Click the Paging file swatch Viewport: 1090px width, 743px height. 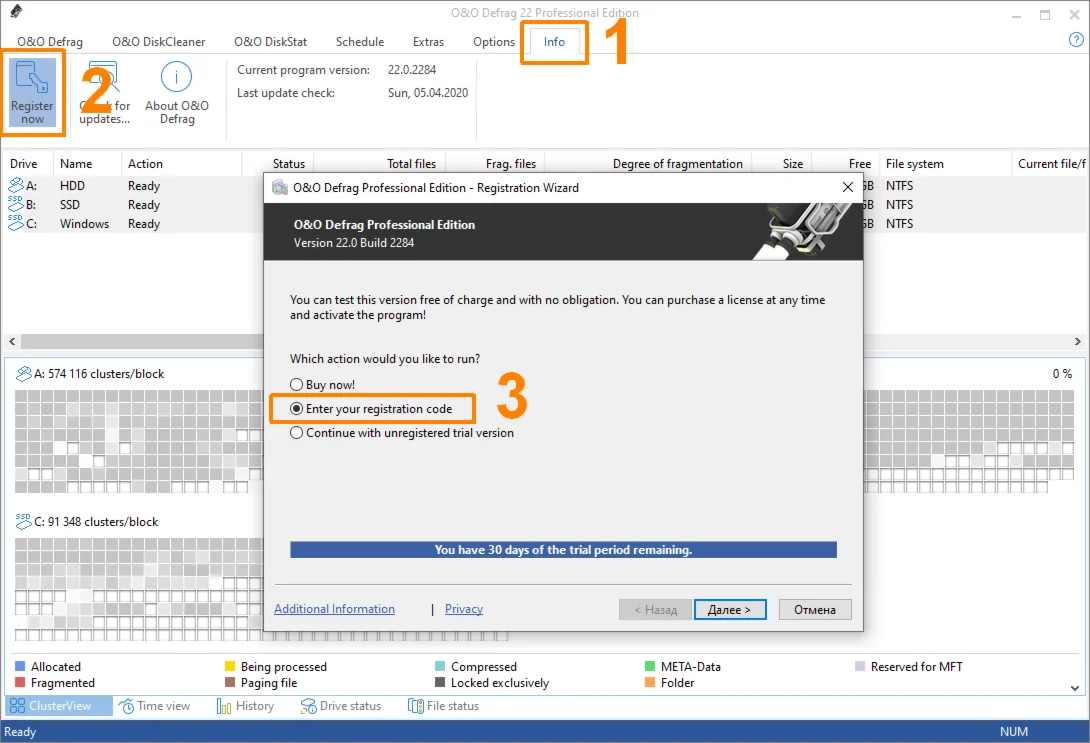click(x=230, y=683)
